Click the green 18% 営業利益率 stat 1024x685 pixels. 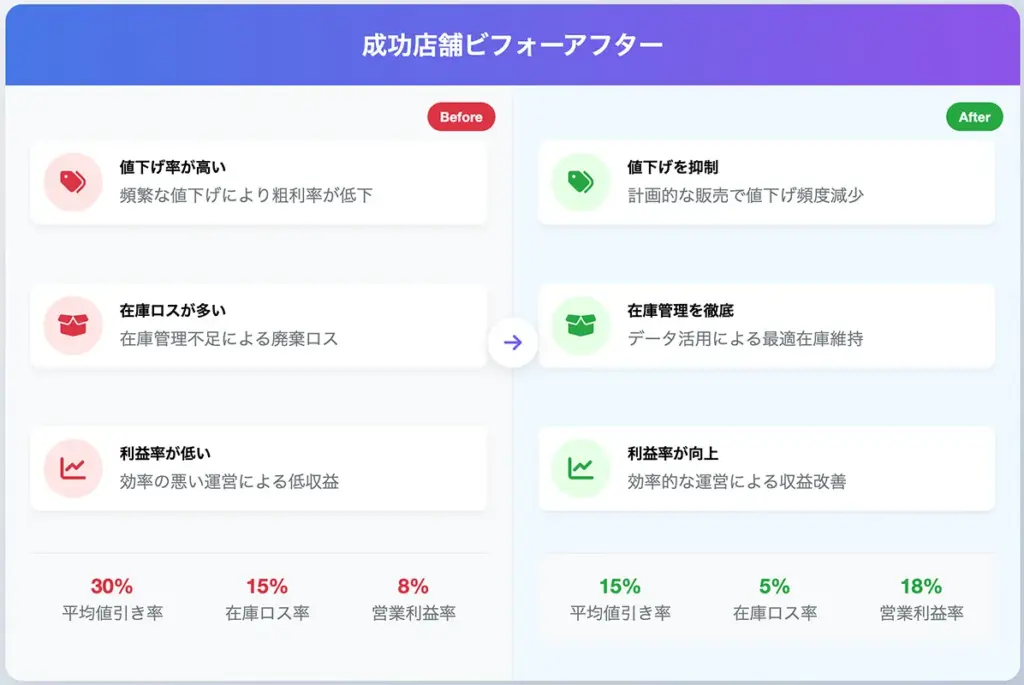point(921,599)
